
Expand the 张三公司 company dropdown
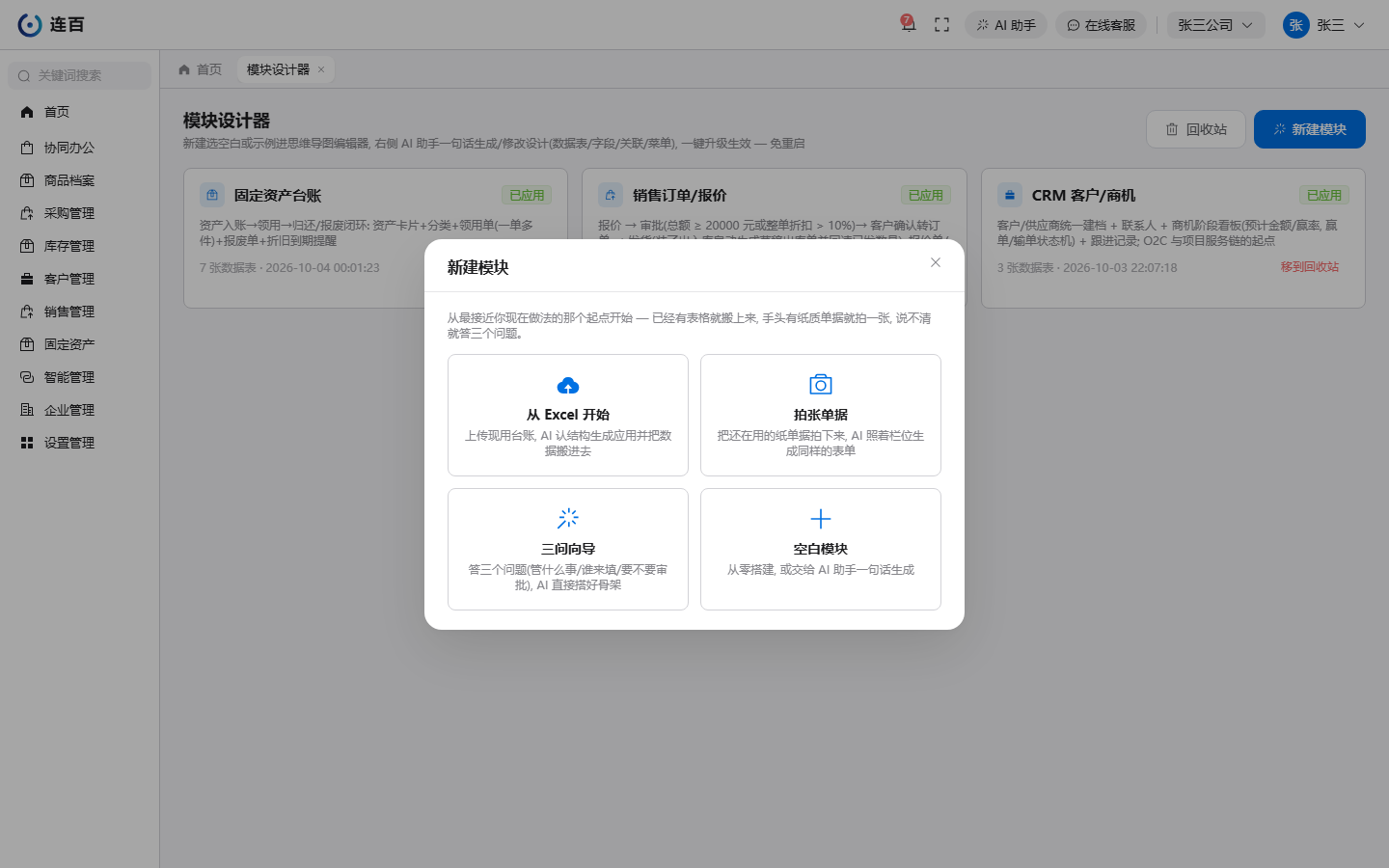pos(1215,25)
